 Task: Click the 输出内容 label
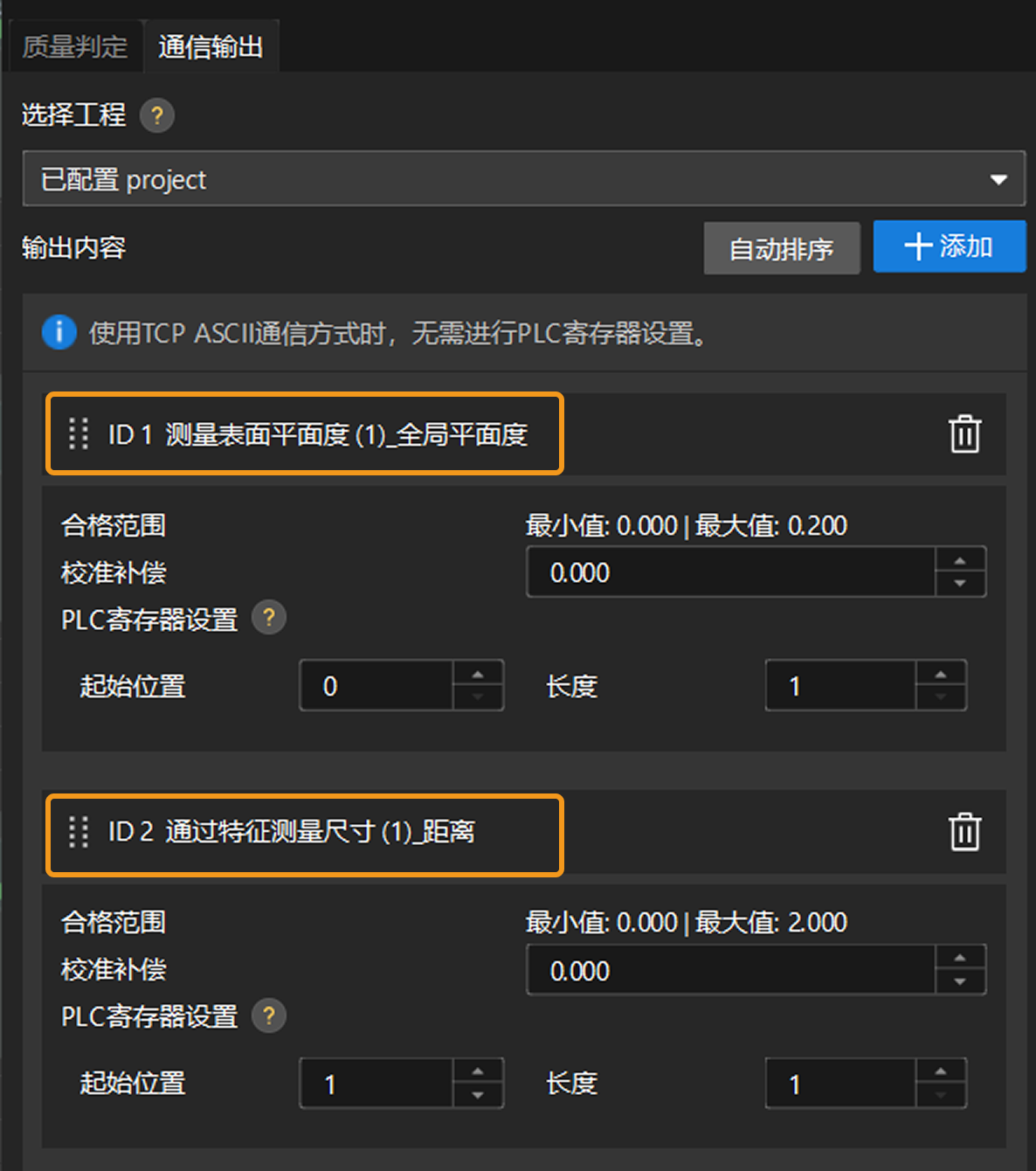point(73,247)
